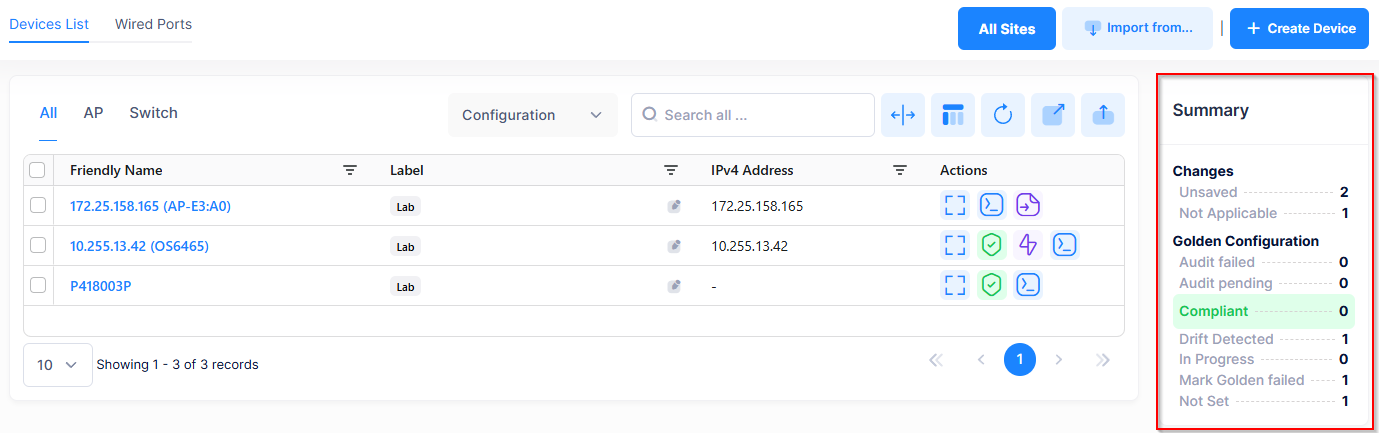Open the Configuration dropdown
Viewport: 1379px width, 433px height.
(x=532, y=115)
